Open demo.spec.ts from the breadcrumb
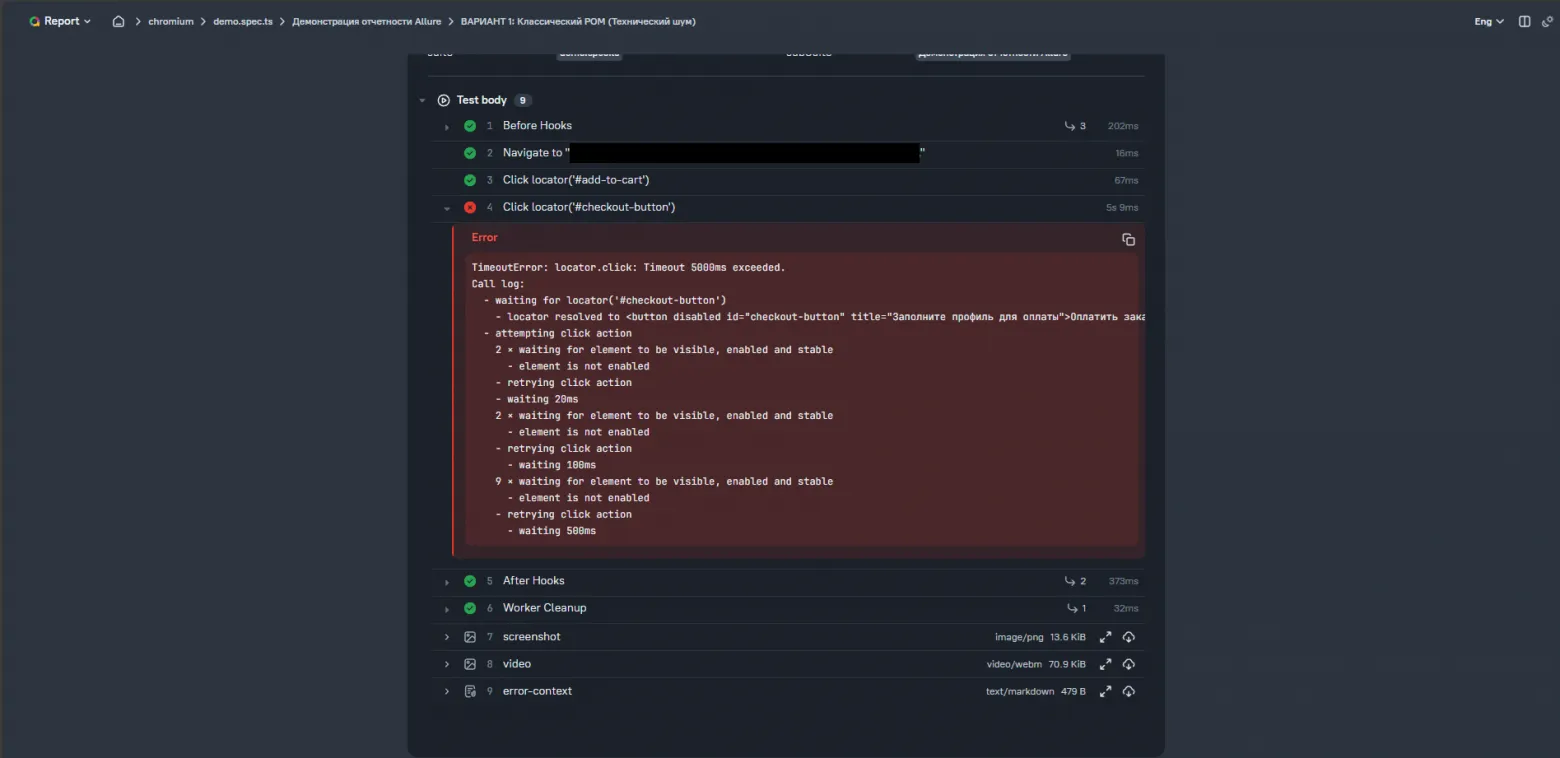This screenshot has width=1560, height=758. tap(243, 20)
